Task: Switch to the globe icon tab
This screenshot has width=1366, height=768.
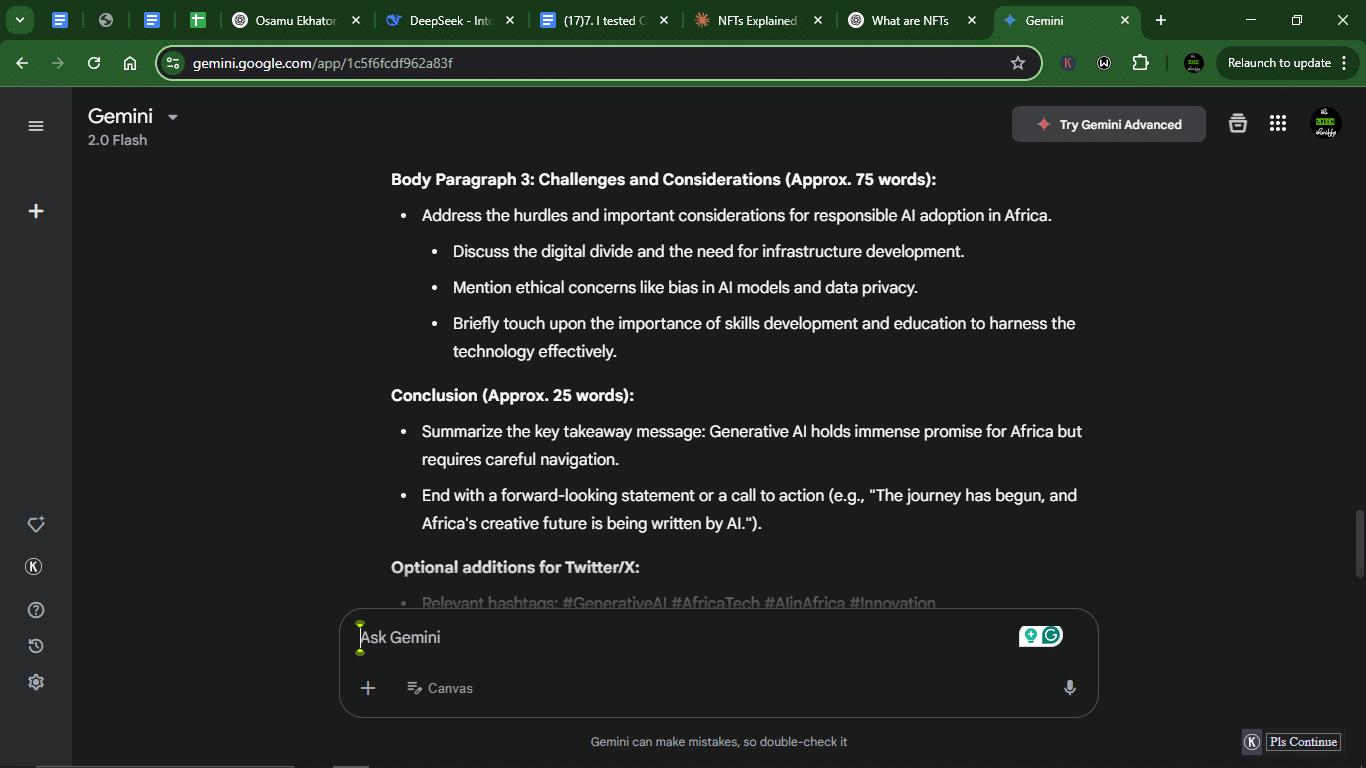Action: [106, 20]
